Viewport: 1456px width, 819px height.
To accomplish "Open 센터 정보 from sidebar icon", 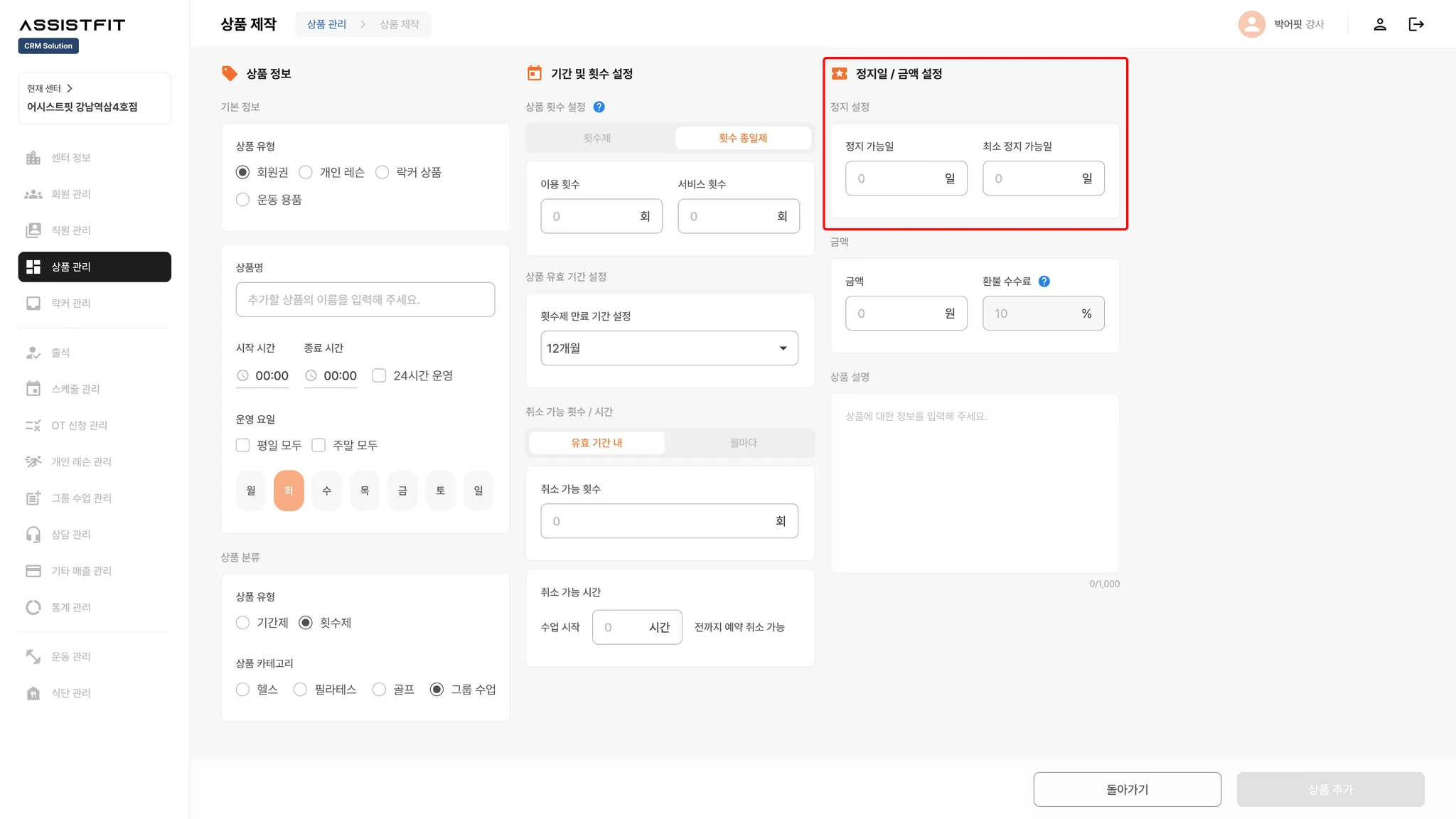I will 33,158.
